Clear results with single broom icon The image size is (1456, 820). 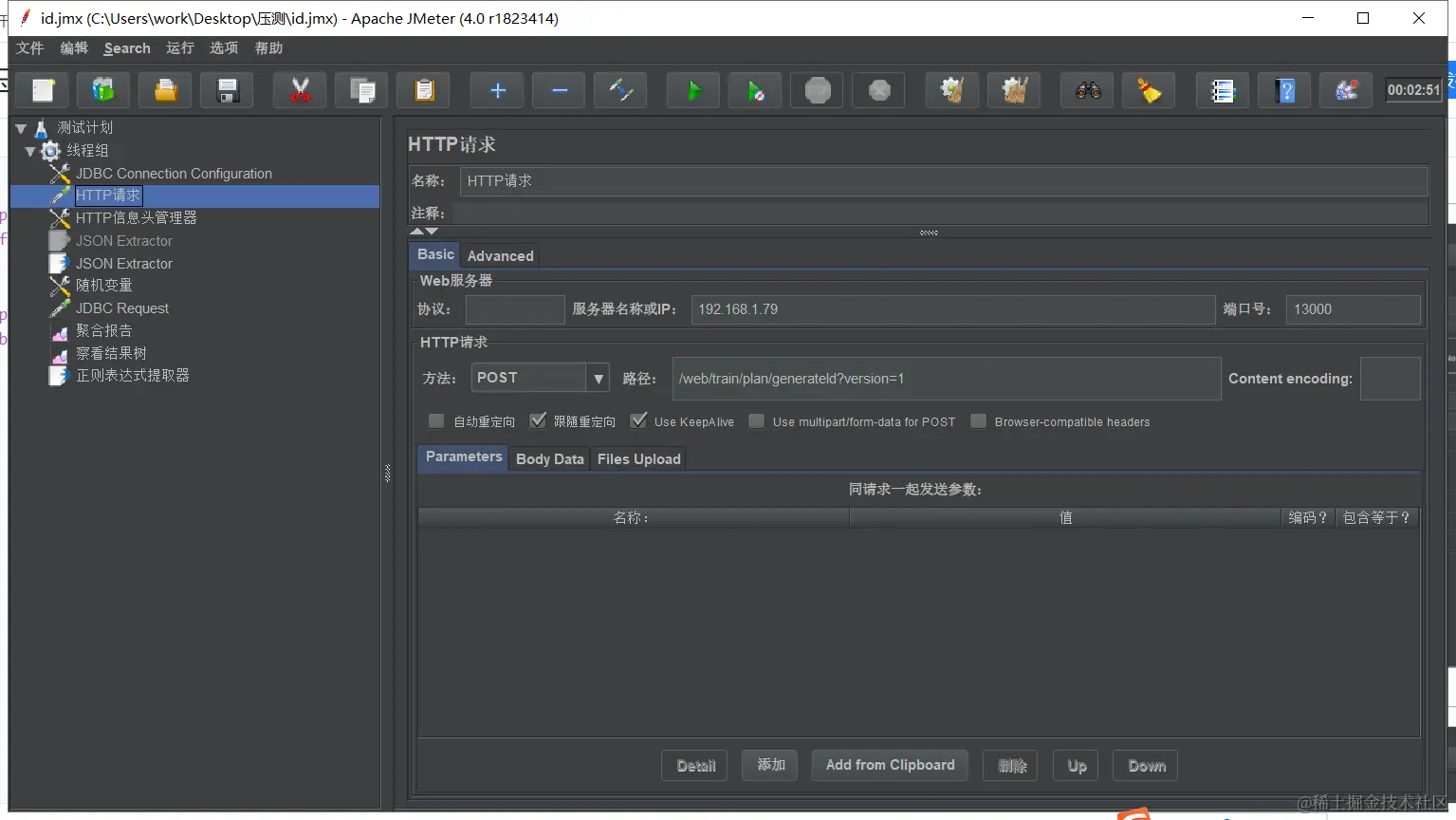click(x=952, y=90)
